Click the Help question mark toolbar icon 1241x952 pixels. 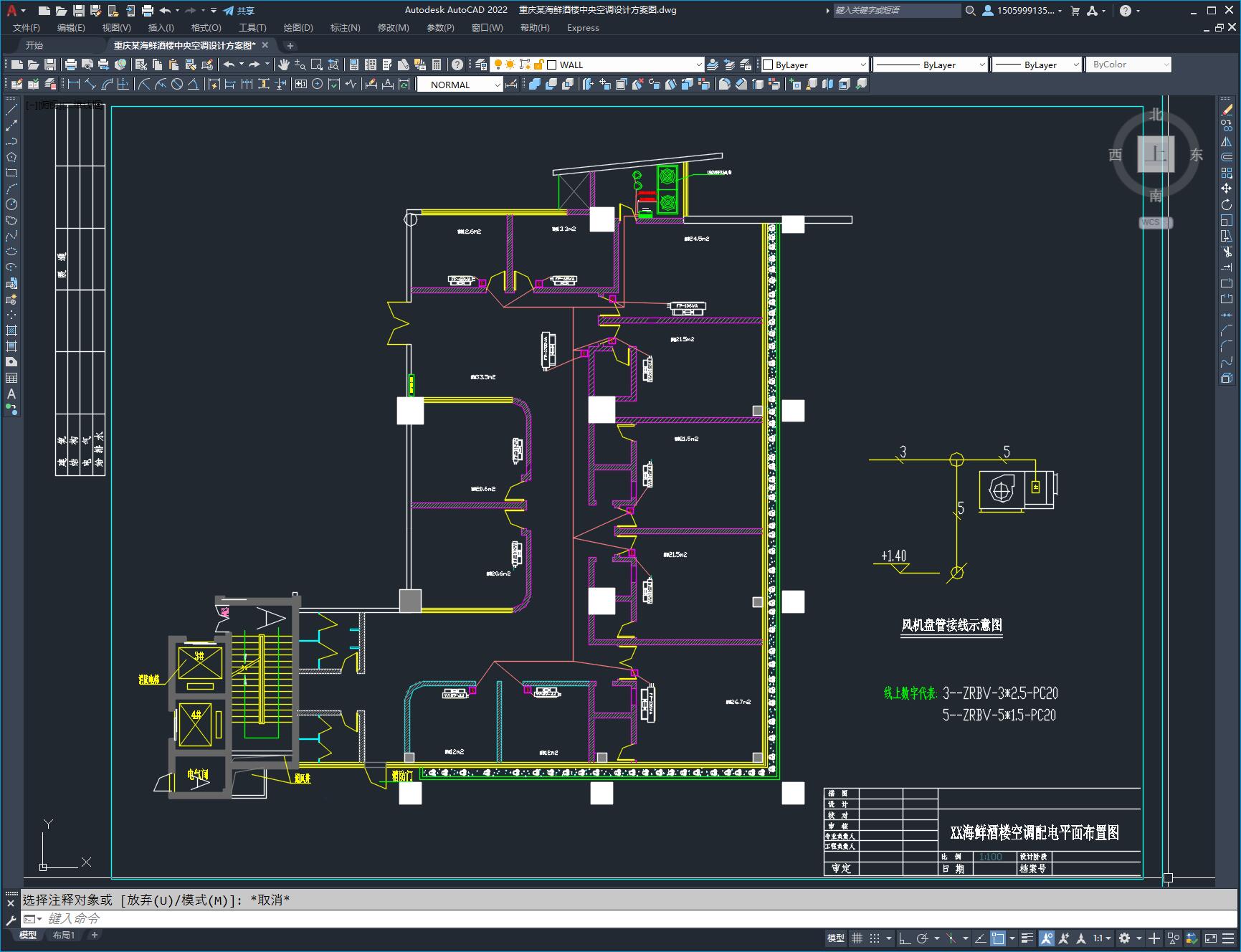457,65
